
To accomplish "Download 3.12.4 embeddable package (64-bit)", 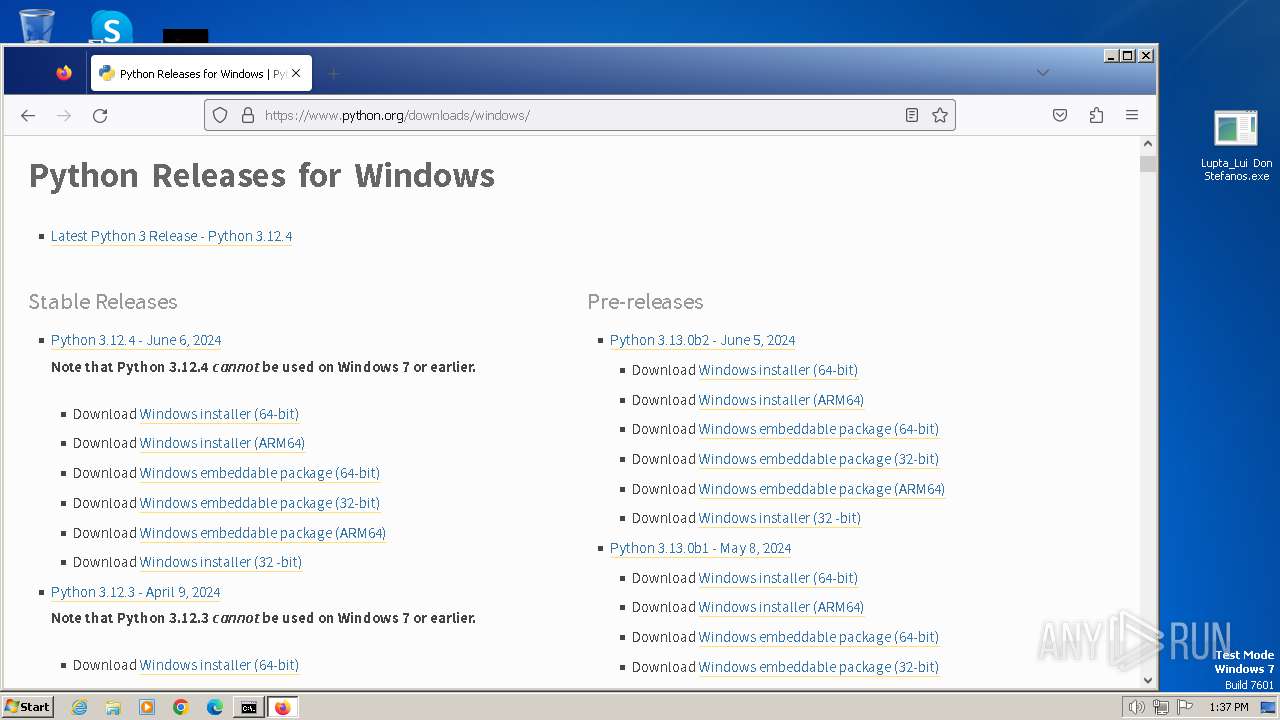I will coord(260,473).
